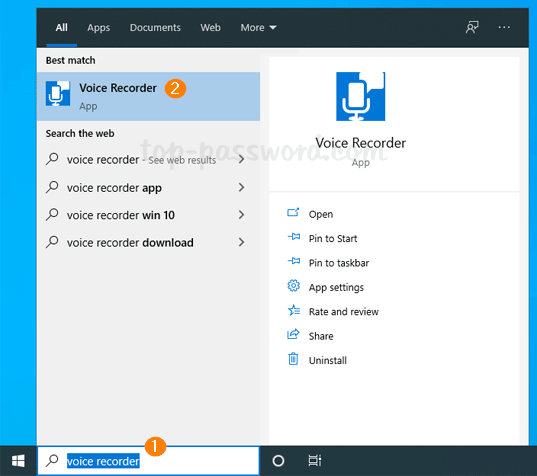
Task: Select the Web tab
Action: pos(210,27)
